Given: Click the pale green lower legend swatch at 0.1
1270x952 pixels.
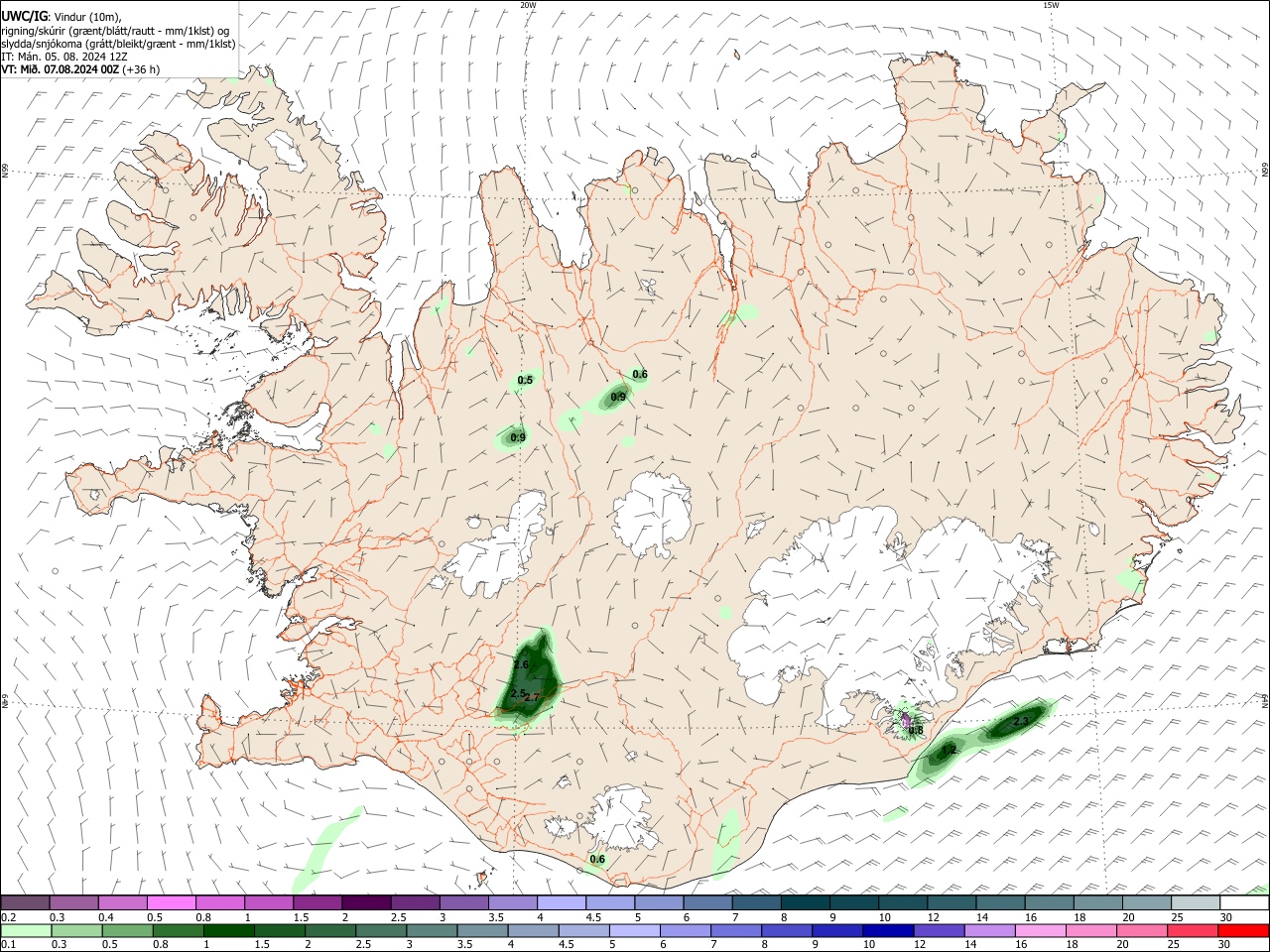Looking at the screenshot, I should (x=26, y=930).
